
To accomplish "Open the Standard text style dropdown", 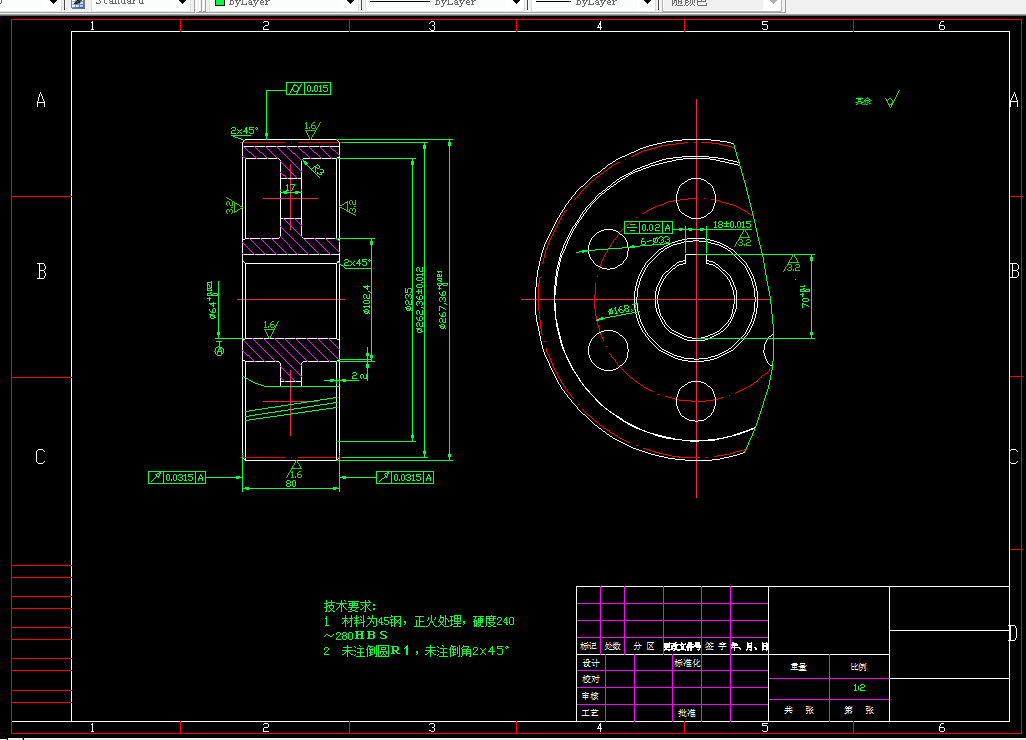I will coord(184,3).
